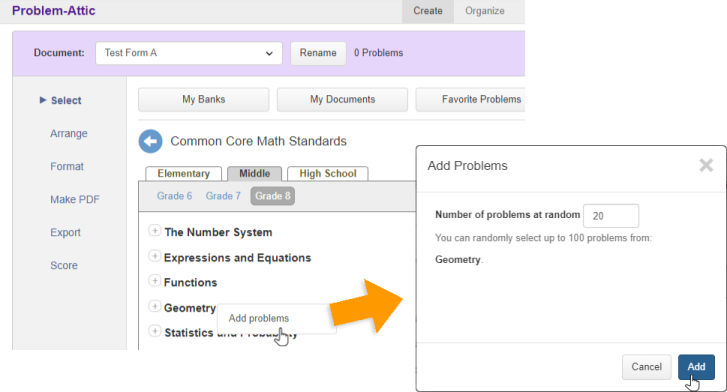Click the Add button in dialog

pyautogui.click(x=696, y=367)
